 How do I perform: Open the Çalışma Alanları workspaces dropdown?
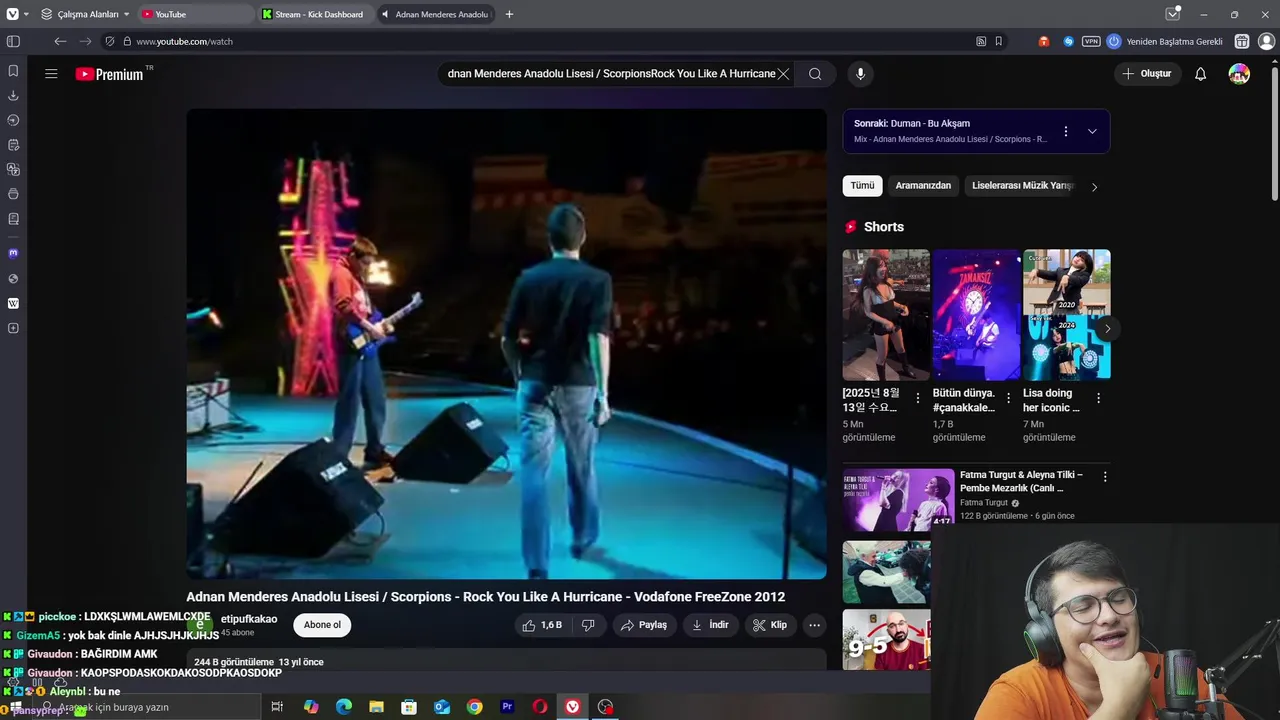click(85, 14)
